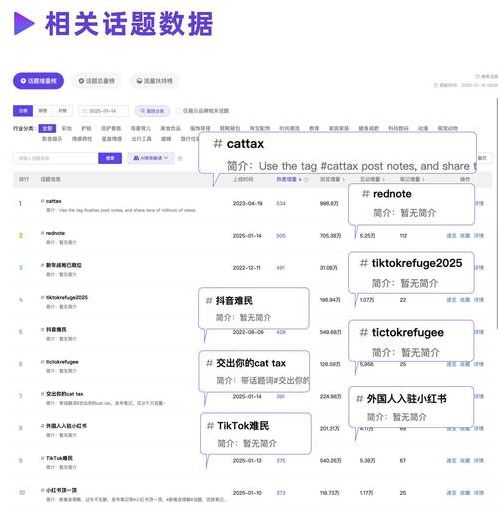Select 全部 industry category filter
This screenshot has width=498, height=517.
point(47,128)
